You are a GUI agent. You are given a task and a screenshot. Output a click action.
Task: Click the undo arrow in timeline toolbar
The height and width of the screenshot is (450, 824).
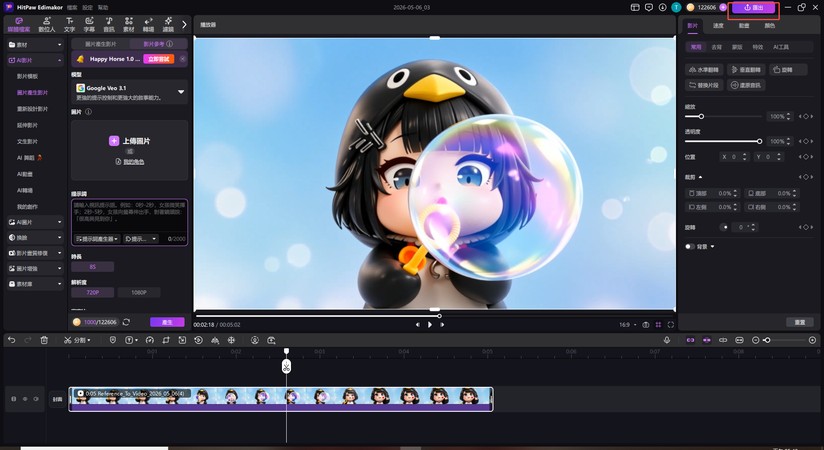pos(12,340)
